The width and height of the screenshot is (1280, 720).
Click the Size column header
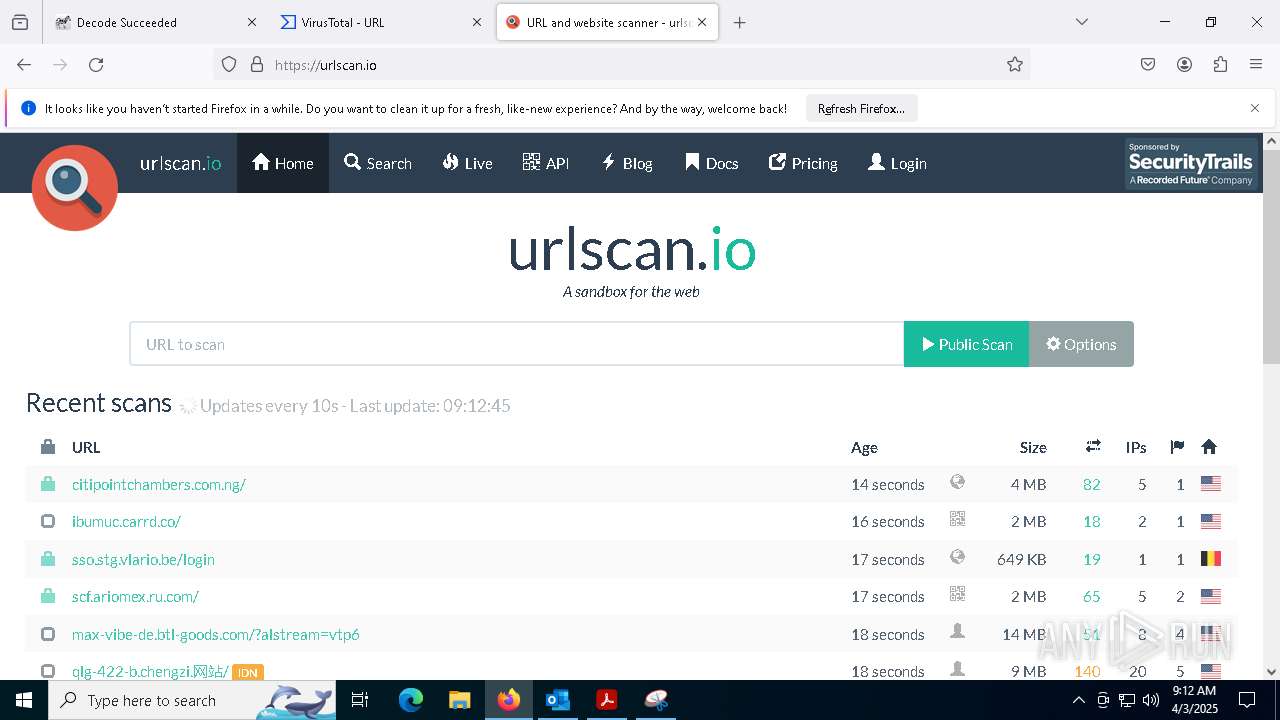1033,447
